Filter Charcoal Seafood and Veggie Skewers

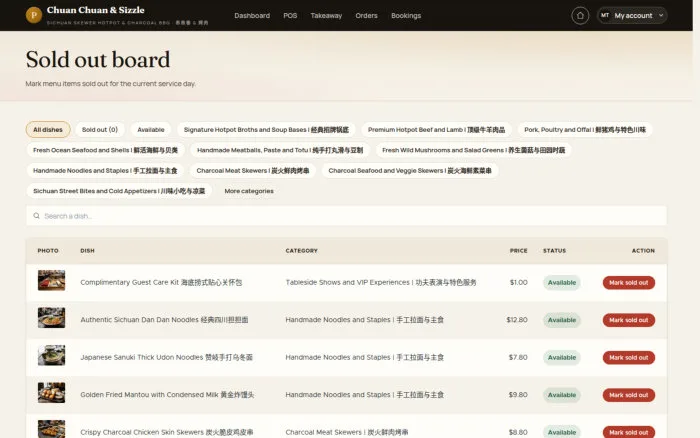click(x=410, y=171)
